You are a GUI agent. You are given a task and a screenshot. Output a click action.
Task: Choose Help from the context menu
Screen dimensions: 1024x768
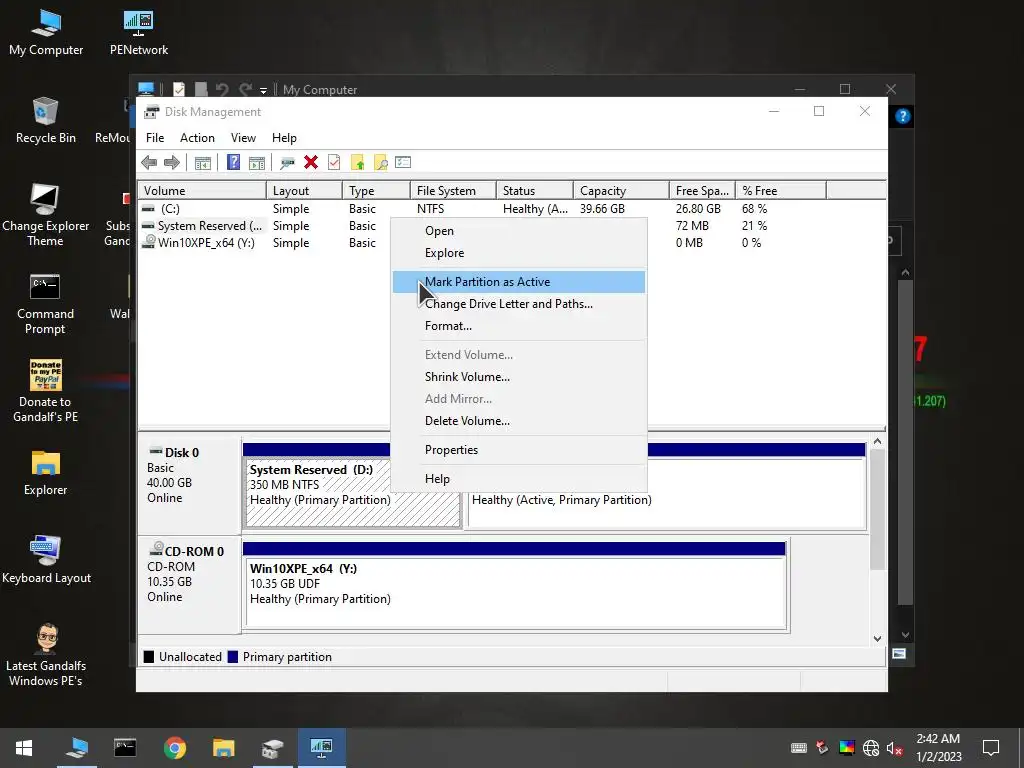tap(519, 479)
